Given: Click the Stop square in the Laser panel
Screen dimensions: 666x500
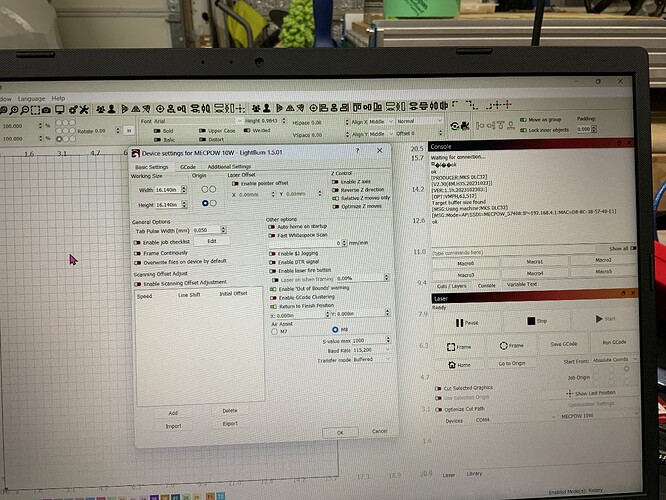Looking at the screenshot, I should tap(531, 321).
